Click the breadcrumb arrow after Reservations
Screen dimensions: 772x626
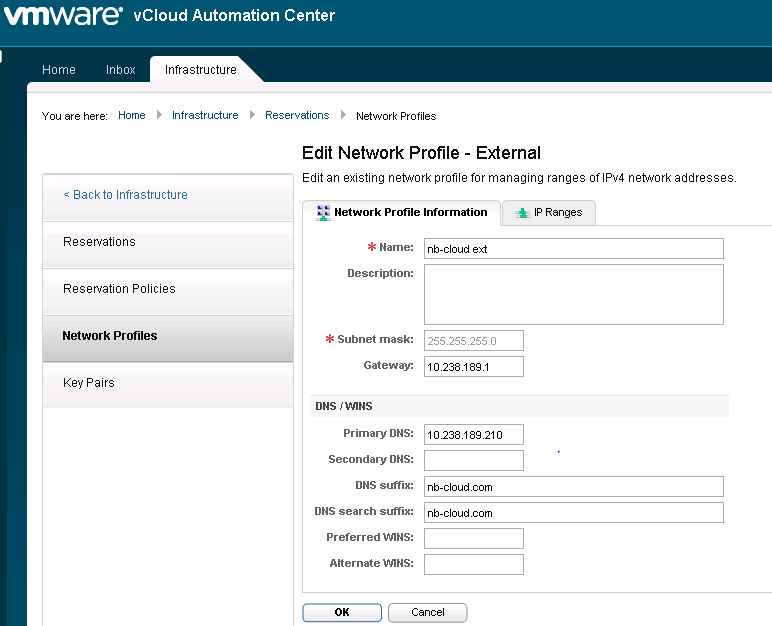[343, 115]
